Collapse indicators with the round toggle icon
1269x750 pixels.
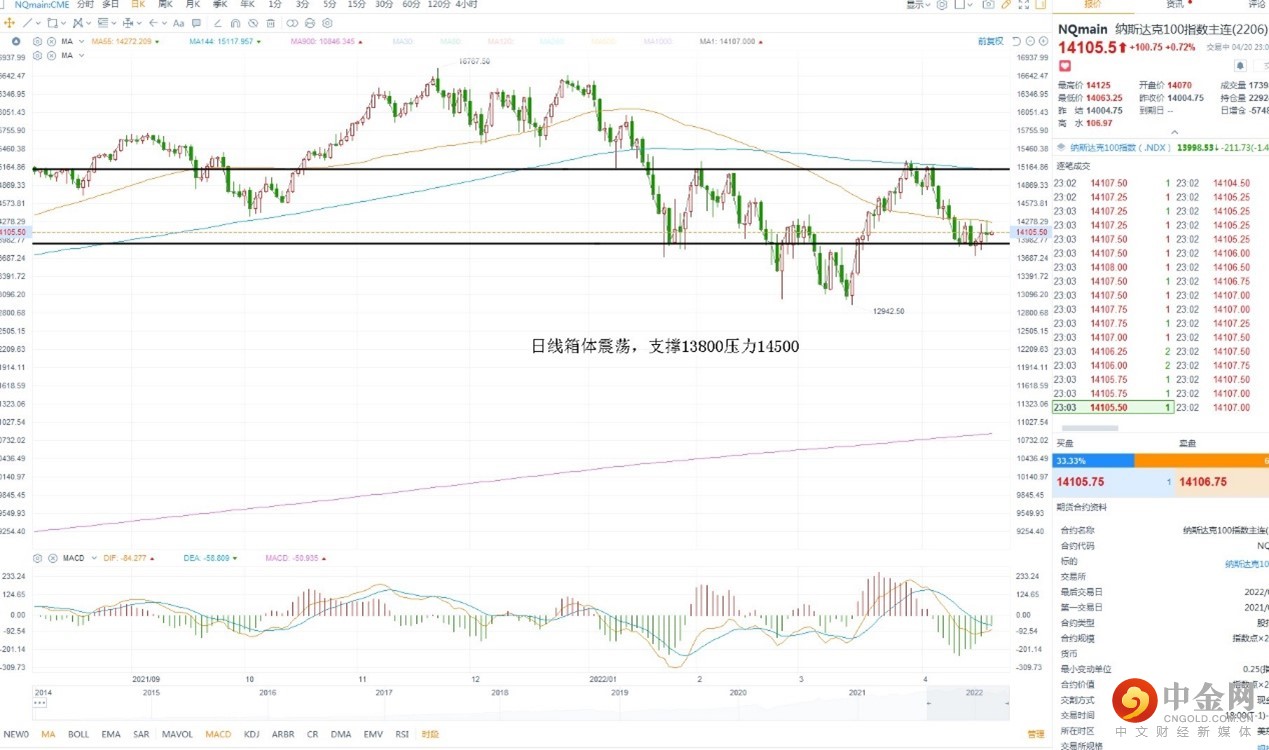click(16, 41)
